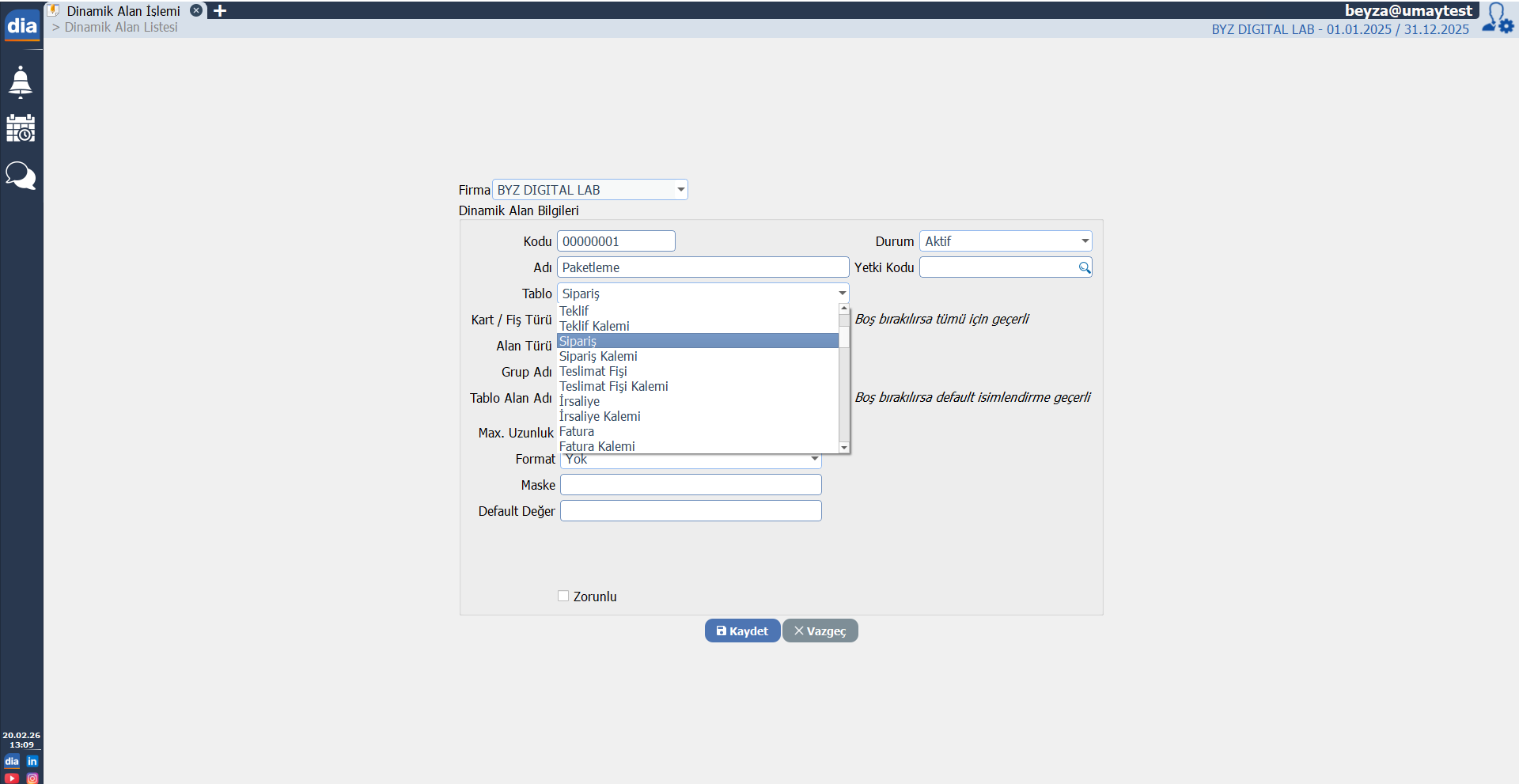Viewport: 1519px width, 784px height.
Task: Open the calendar scheduler icon
Action: coord(21,128)
